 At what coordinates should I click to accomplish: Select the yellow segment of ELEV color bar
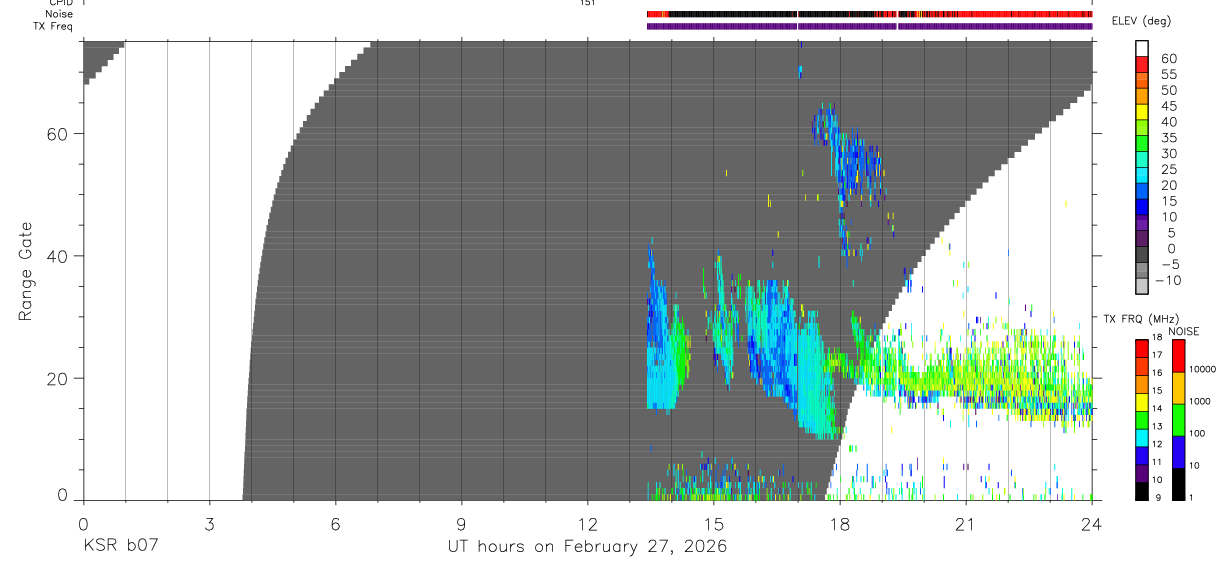point(1142,111)
